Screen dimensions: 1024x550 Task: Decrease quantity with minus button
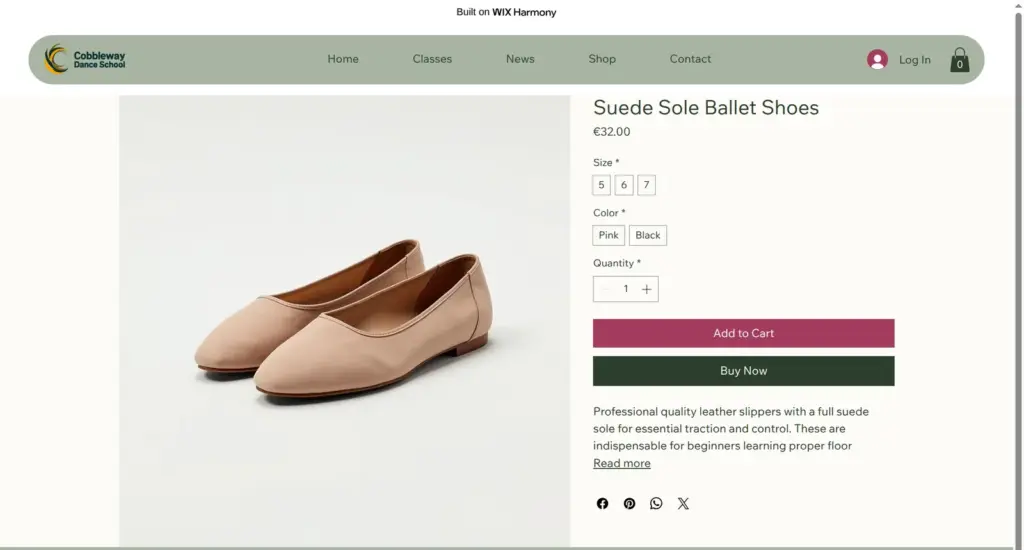(x=605, y=289)
